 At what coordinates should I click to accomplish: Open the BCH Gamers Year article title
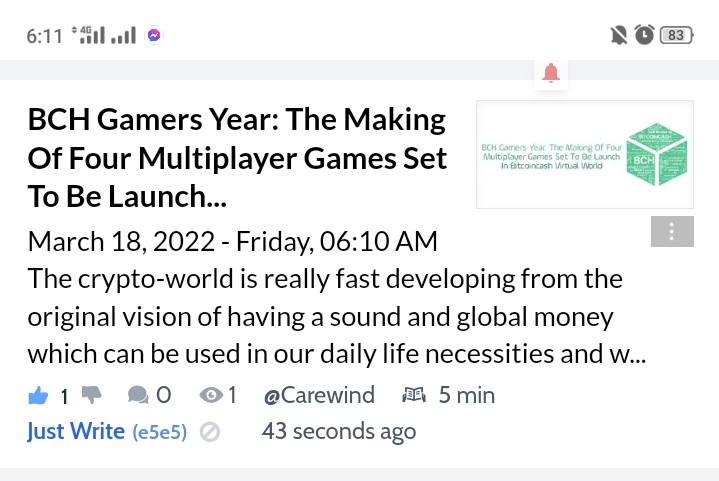[237, 158]
